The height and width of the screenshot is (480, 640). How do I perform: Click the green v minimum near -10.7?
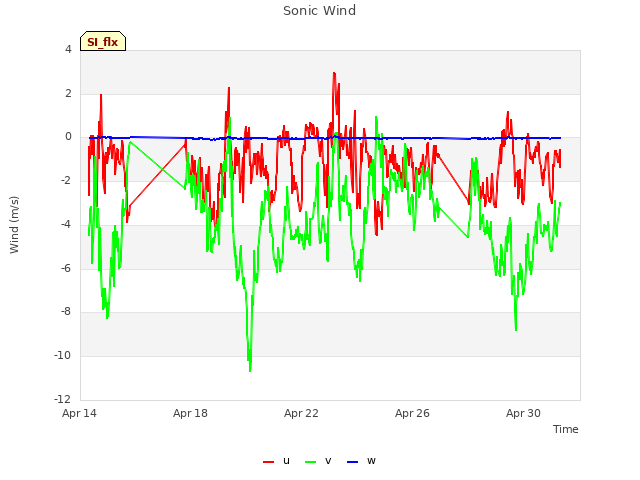coord(250,370)
